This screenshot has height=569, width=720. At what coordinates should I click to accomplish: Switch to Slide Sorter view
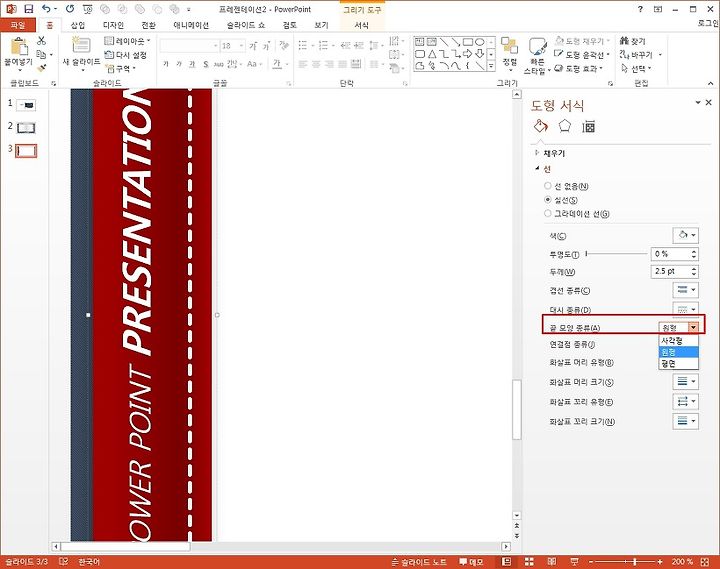click(x=529, y=562)
